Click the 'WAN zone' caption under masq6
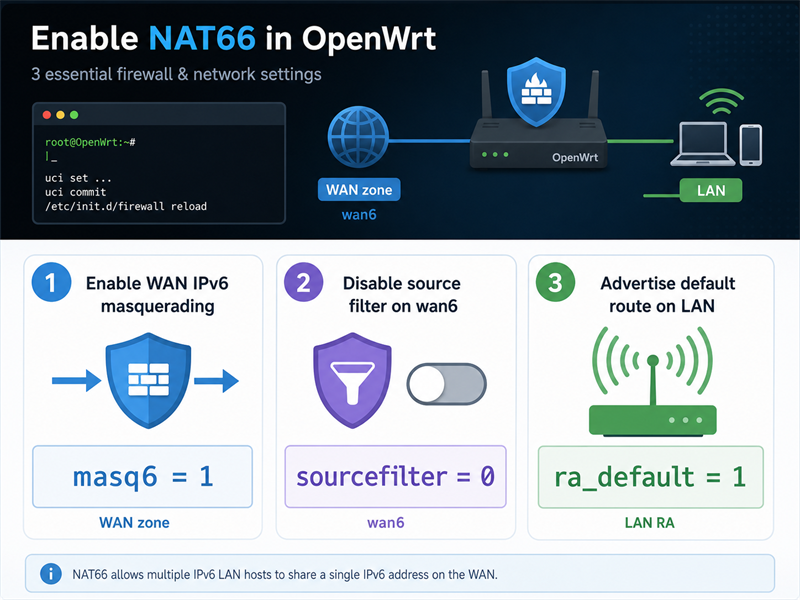The height and width of the screenshot is (600, 800). click(x=134, y=522)
